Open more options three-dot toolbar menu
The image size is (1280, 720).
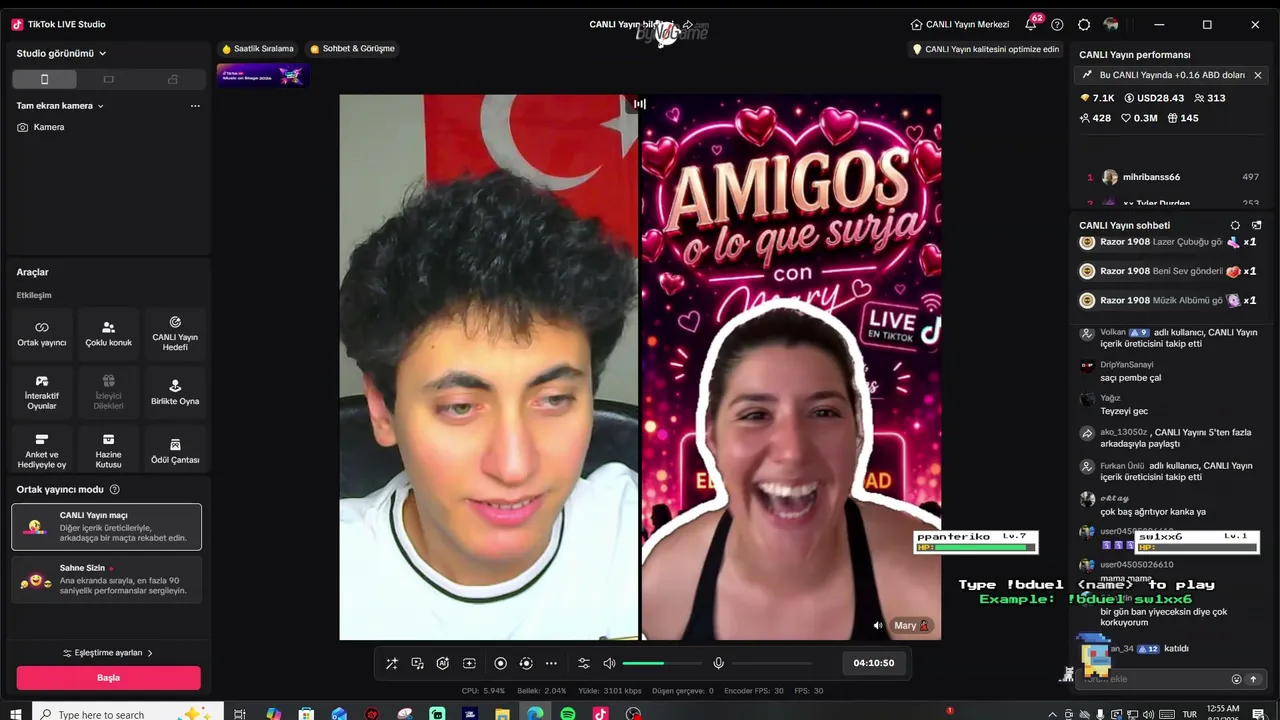551,663
